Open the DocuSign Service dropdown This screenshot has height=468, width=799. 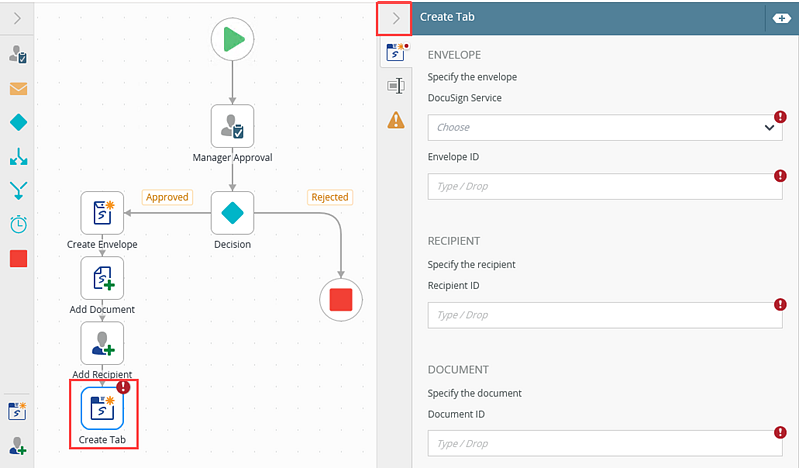pos(604,127)
